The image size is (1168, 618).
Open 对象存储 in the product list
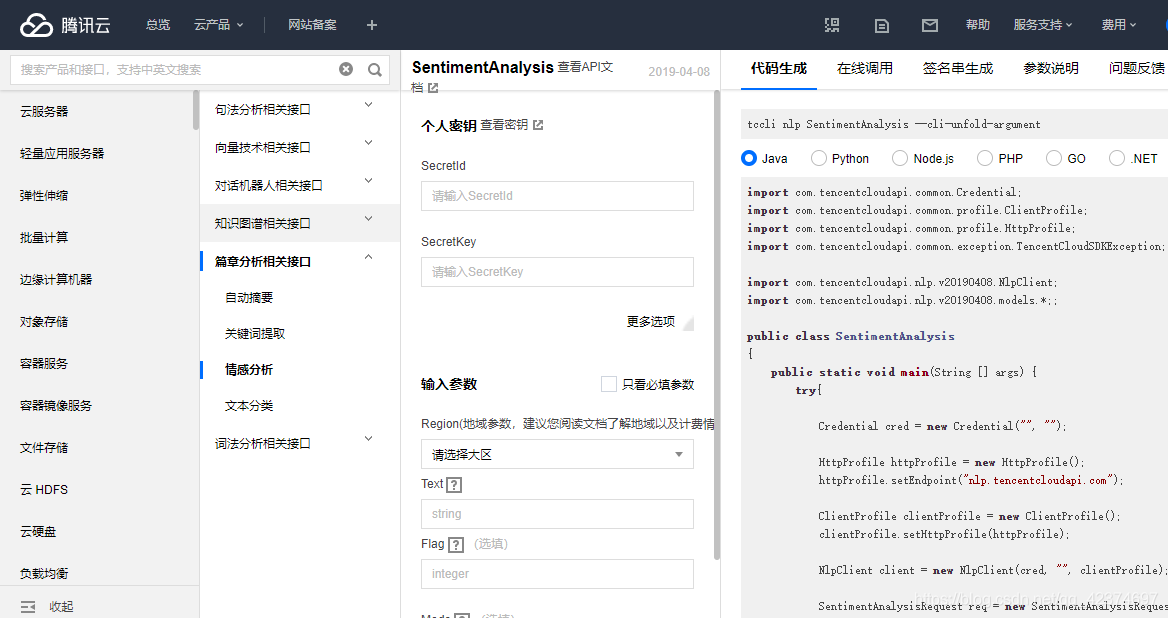click(44, 322)
